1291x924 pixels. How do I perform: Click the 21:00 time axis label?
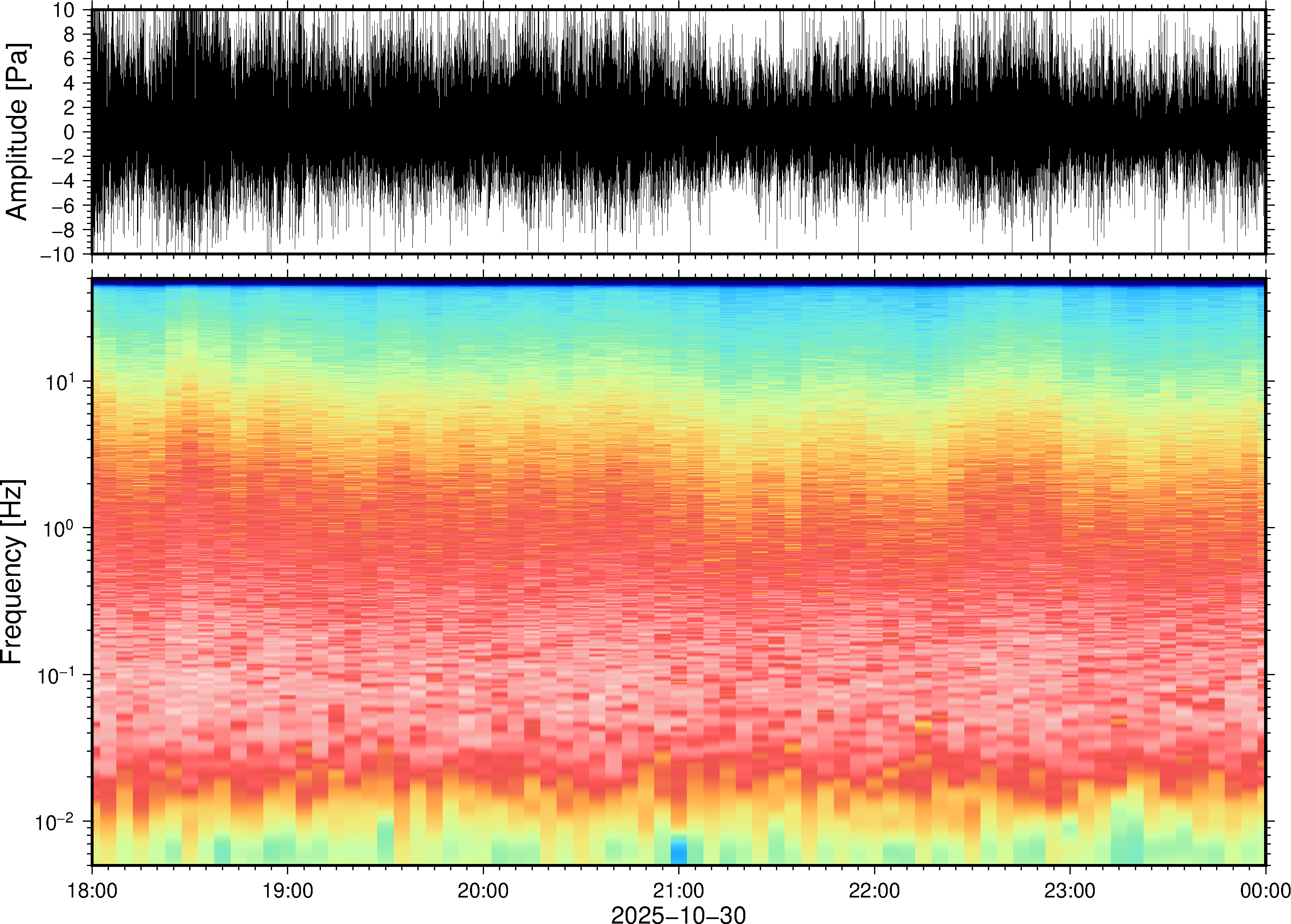[678, 890]
